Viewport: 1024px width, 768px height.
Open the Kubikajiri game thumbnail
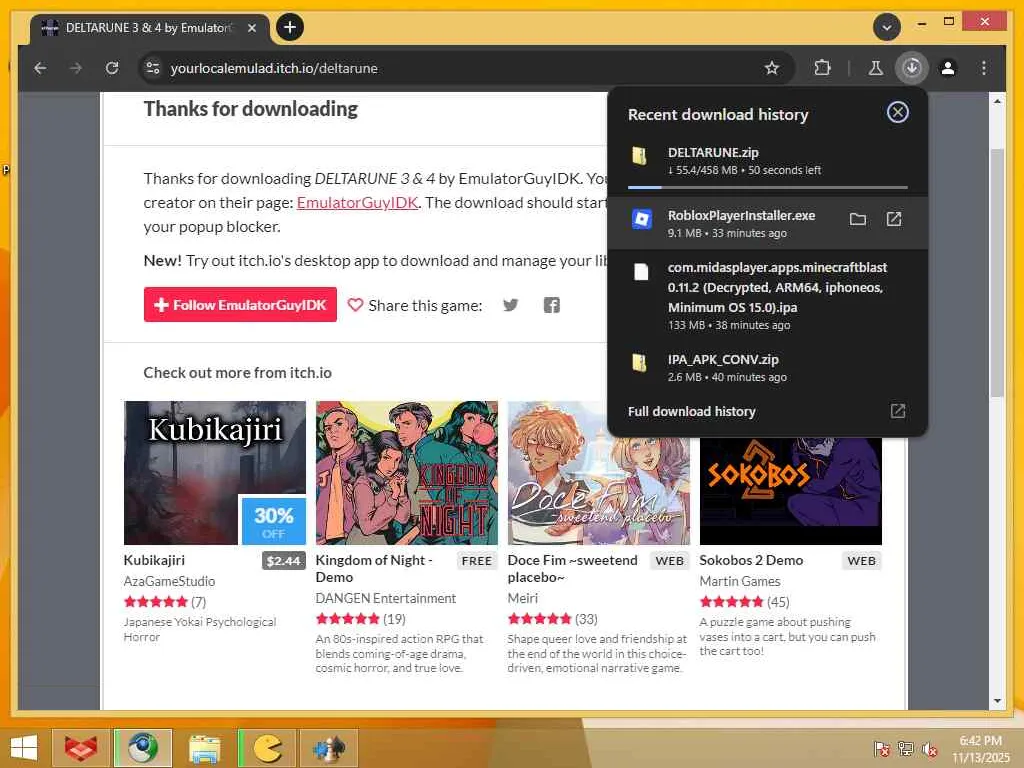pos(215,473)
